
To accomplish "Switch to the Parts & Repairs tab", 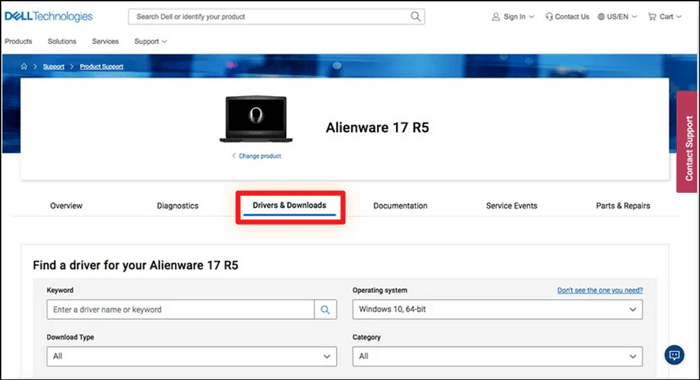I will 623,206.
